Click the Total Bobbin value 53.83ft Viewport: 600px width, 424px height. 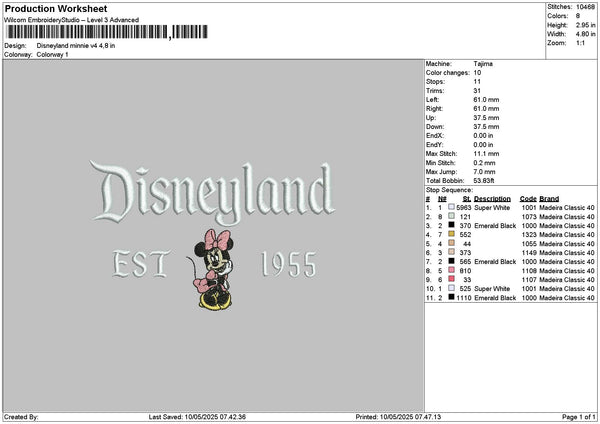click(x=484, y=181)
